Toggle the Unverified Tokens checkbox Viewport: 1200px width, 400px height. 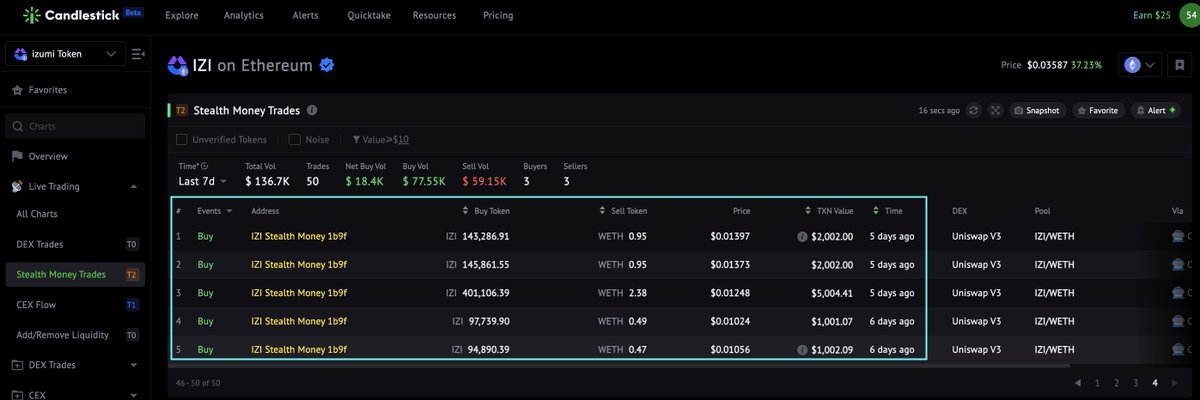182,140
